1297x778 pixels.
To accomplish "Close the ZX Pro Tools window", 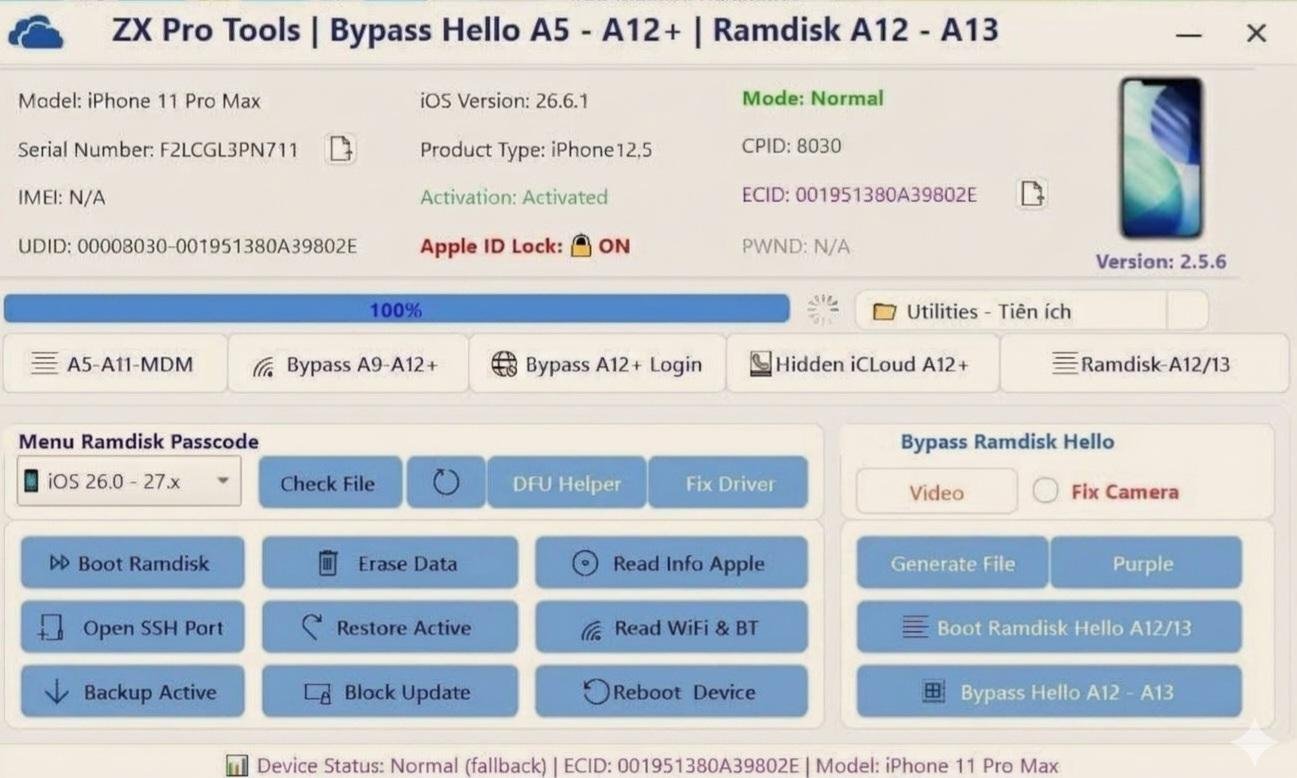I will [1257, 33].
